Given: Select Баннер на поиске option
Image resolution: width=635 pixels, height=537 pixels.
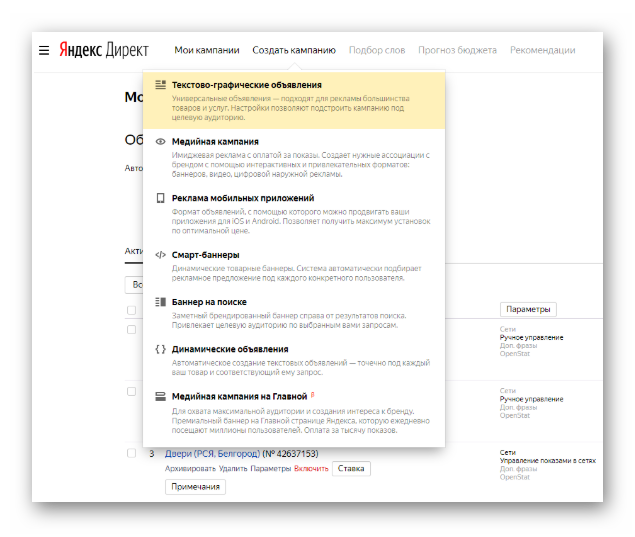Looking at the screenshot, I should click(x=294, y=313).
